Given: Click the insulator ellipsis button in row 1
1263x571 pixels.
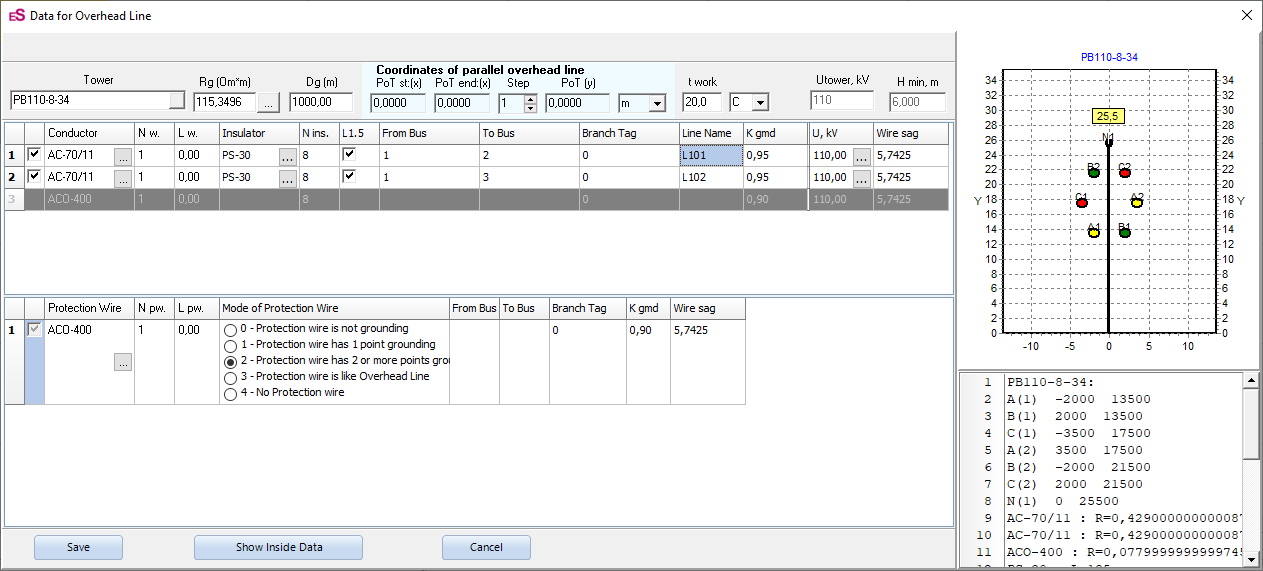Looking at the screenshot, I should coord(287,156).
